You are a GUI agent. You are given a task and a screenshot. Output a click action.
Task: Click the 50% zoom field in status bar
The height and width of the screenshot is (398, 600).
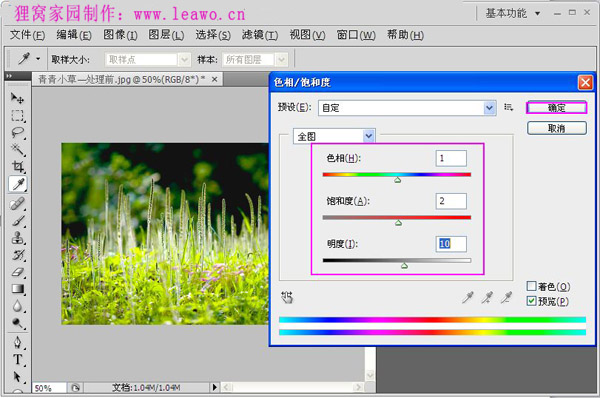pos(49,388)
